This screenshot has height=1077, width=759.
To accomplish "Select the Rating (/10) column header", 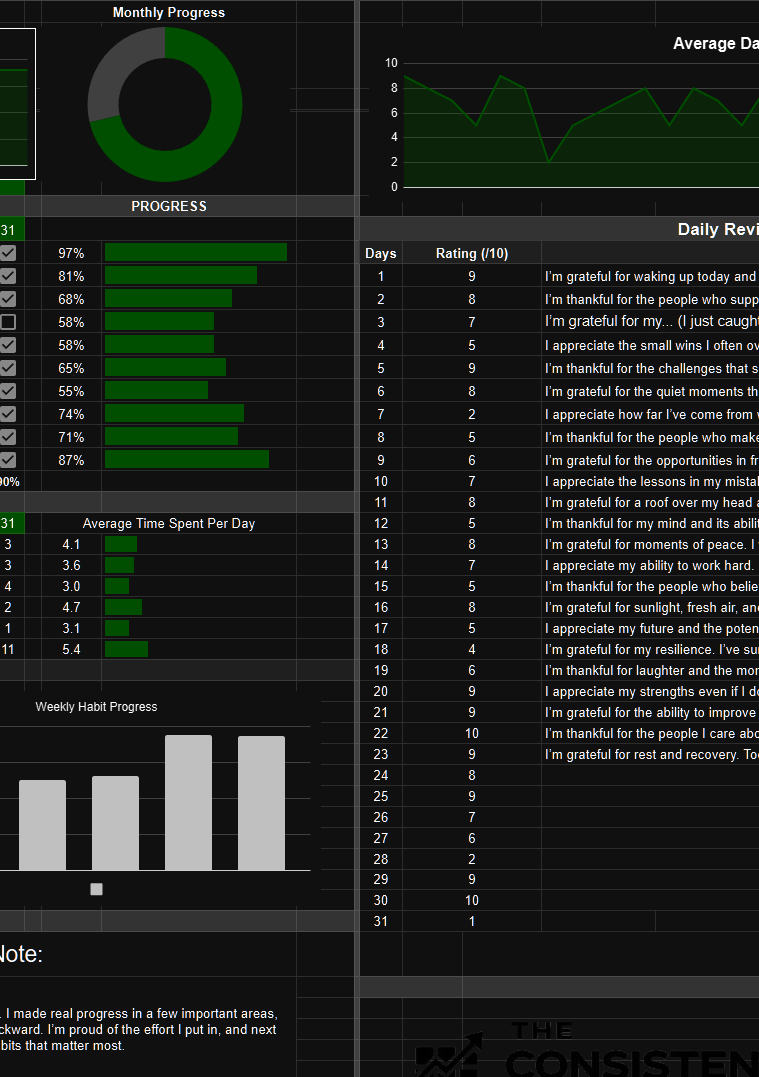I will 472,253.
